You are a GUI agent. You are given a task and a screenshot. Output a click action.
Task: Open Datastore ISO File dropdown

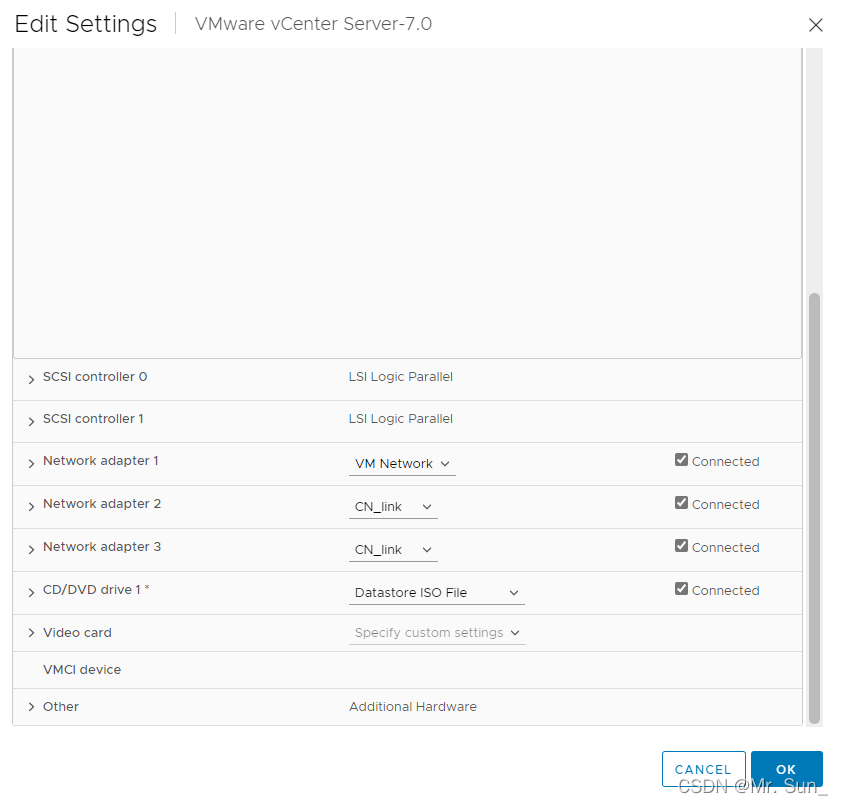437,593
